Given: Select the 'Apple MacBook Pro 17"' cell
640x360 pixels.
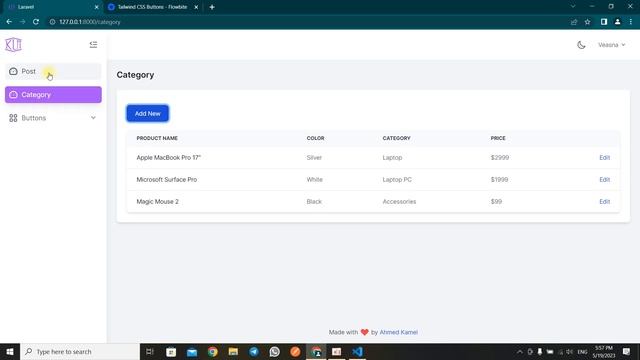Looking at the screenshot, I should [x=169, y=158].
